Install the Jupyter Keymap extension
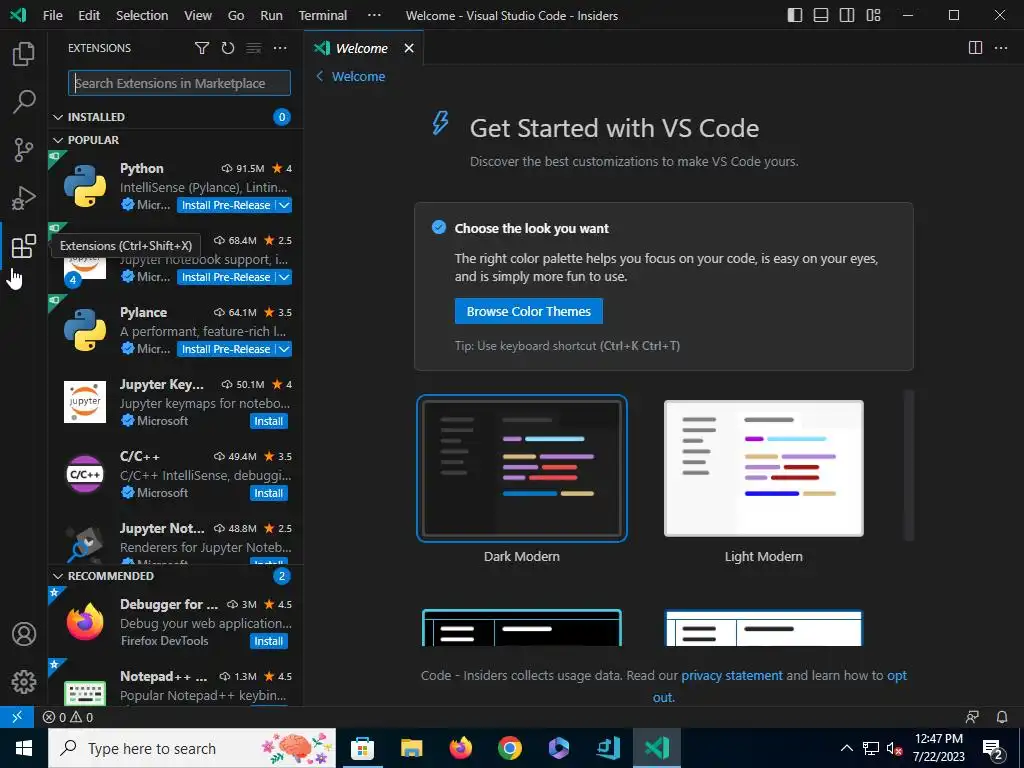Viewport: 1024px width, 768px height. coord(268,421)
